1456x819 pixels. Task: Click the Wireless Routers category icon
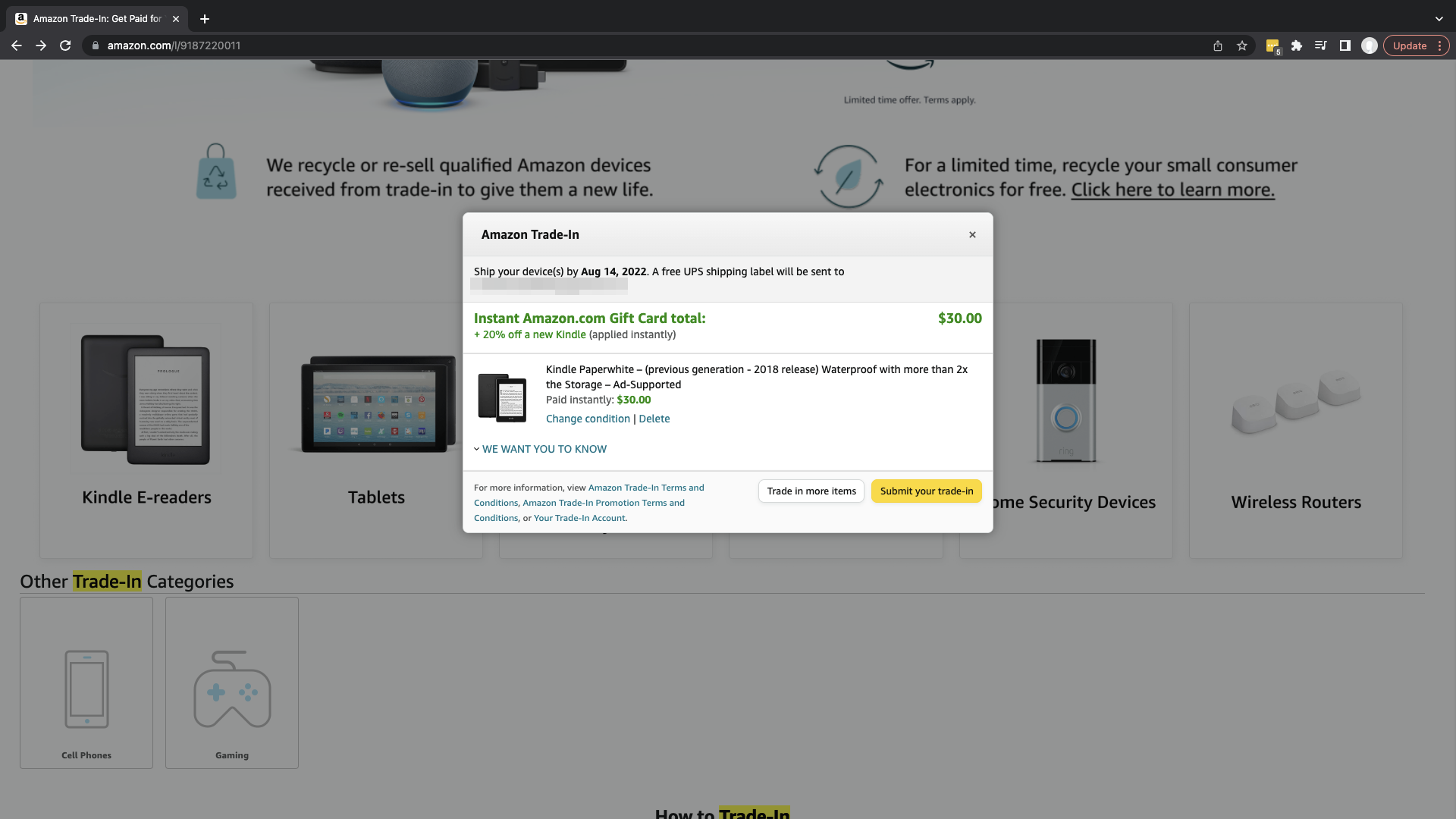[x=1296, y=400]
